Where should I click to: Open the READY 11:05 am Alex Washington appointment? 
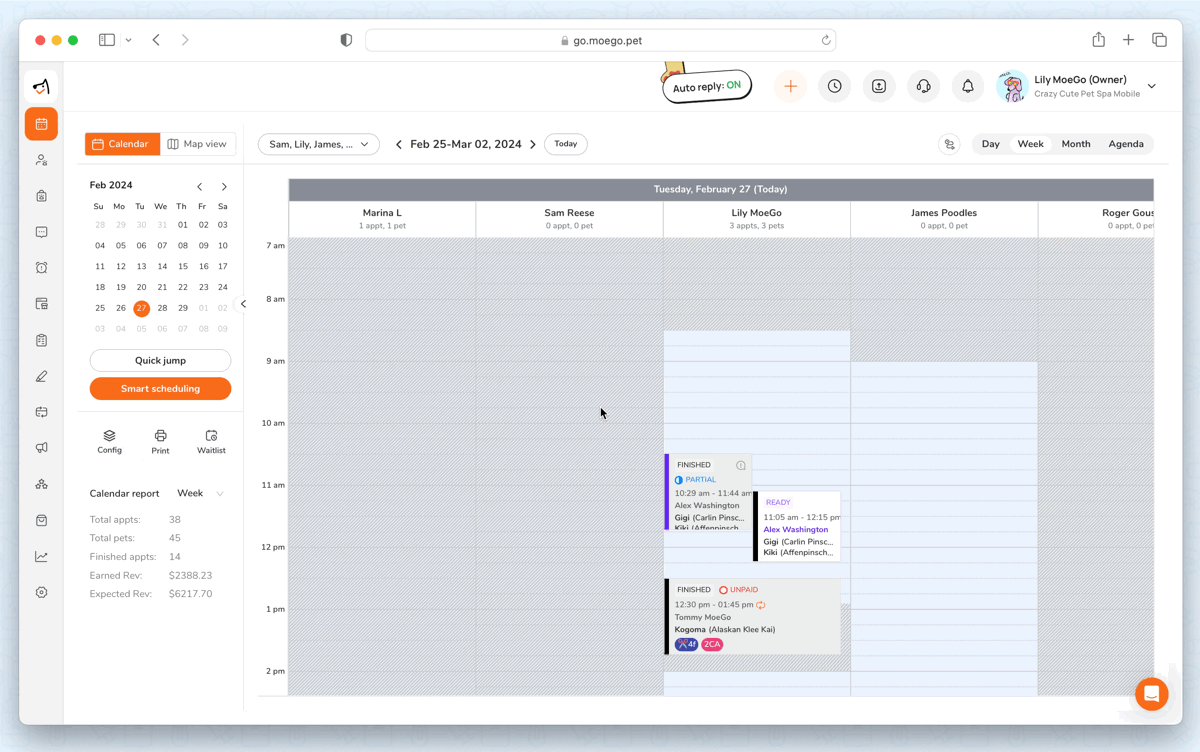[797, 526]
